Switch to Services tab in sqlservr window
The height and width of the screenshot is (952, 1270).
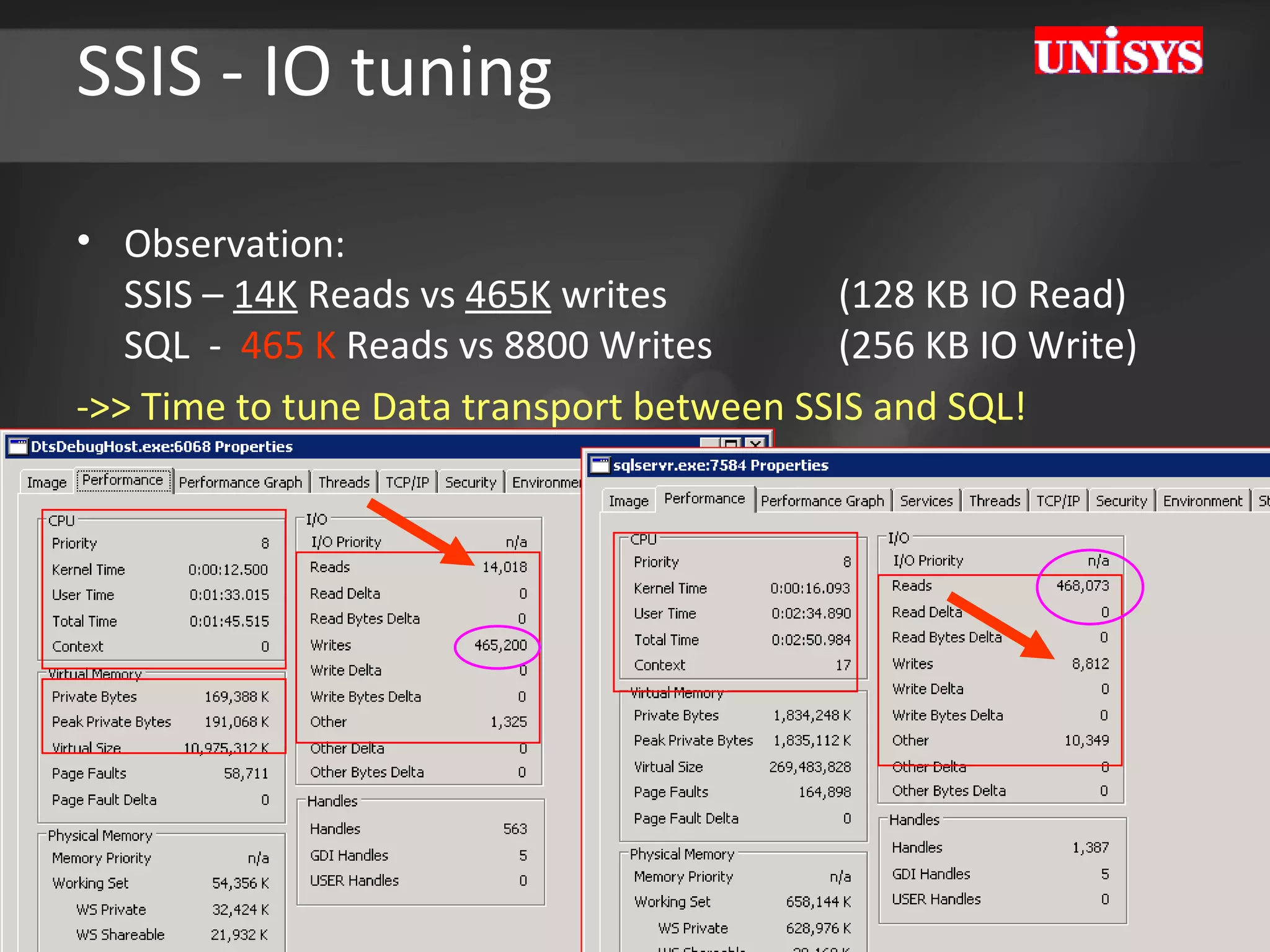(x=926, y=501)
